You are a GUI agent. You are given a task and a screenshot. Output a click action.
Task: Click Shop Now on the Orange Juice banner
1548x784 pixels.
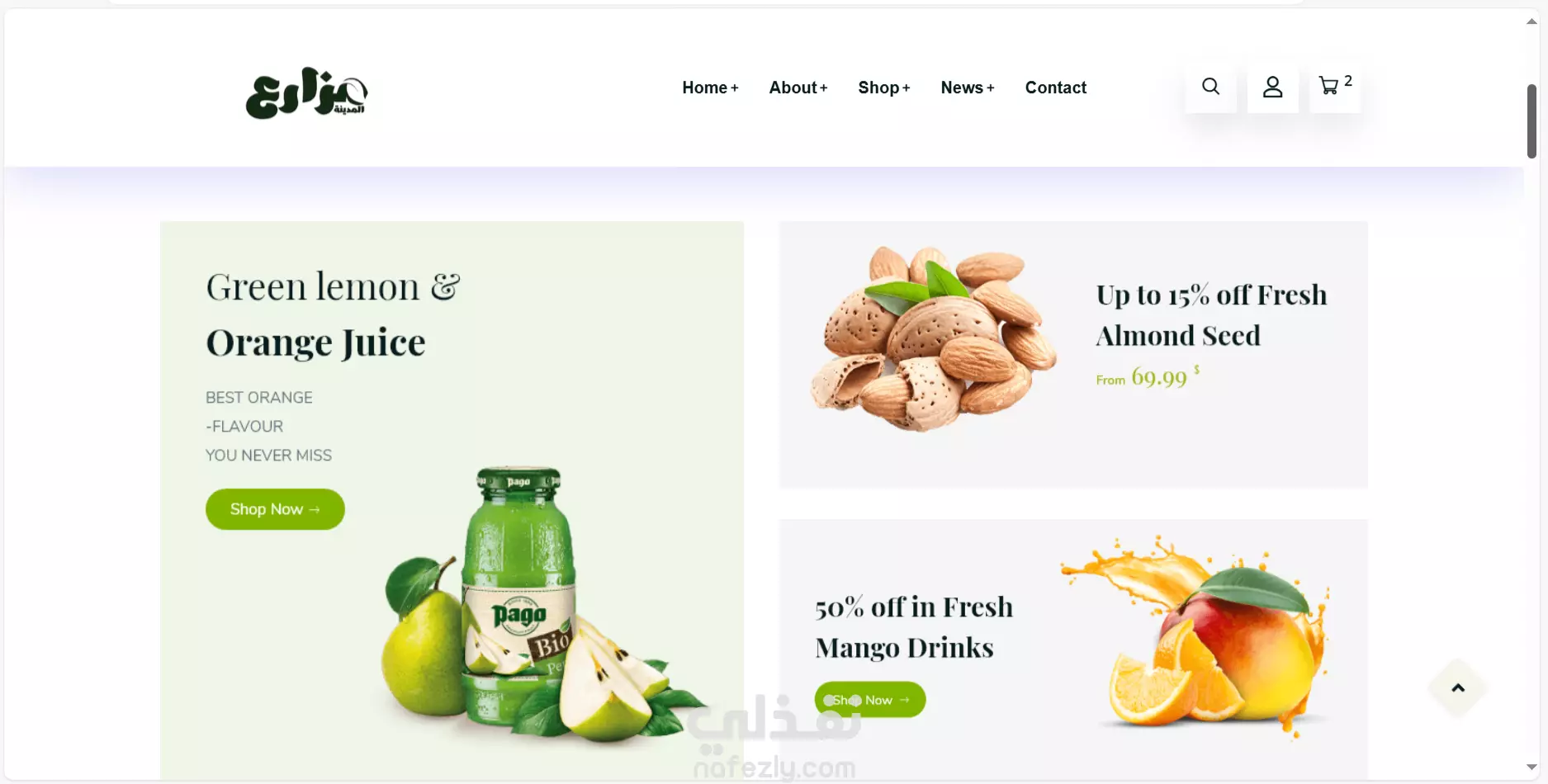pyautogui.click(x=275, y=509)
